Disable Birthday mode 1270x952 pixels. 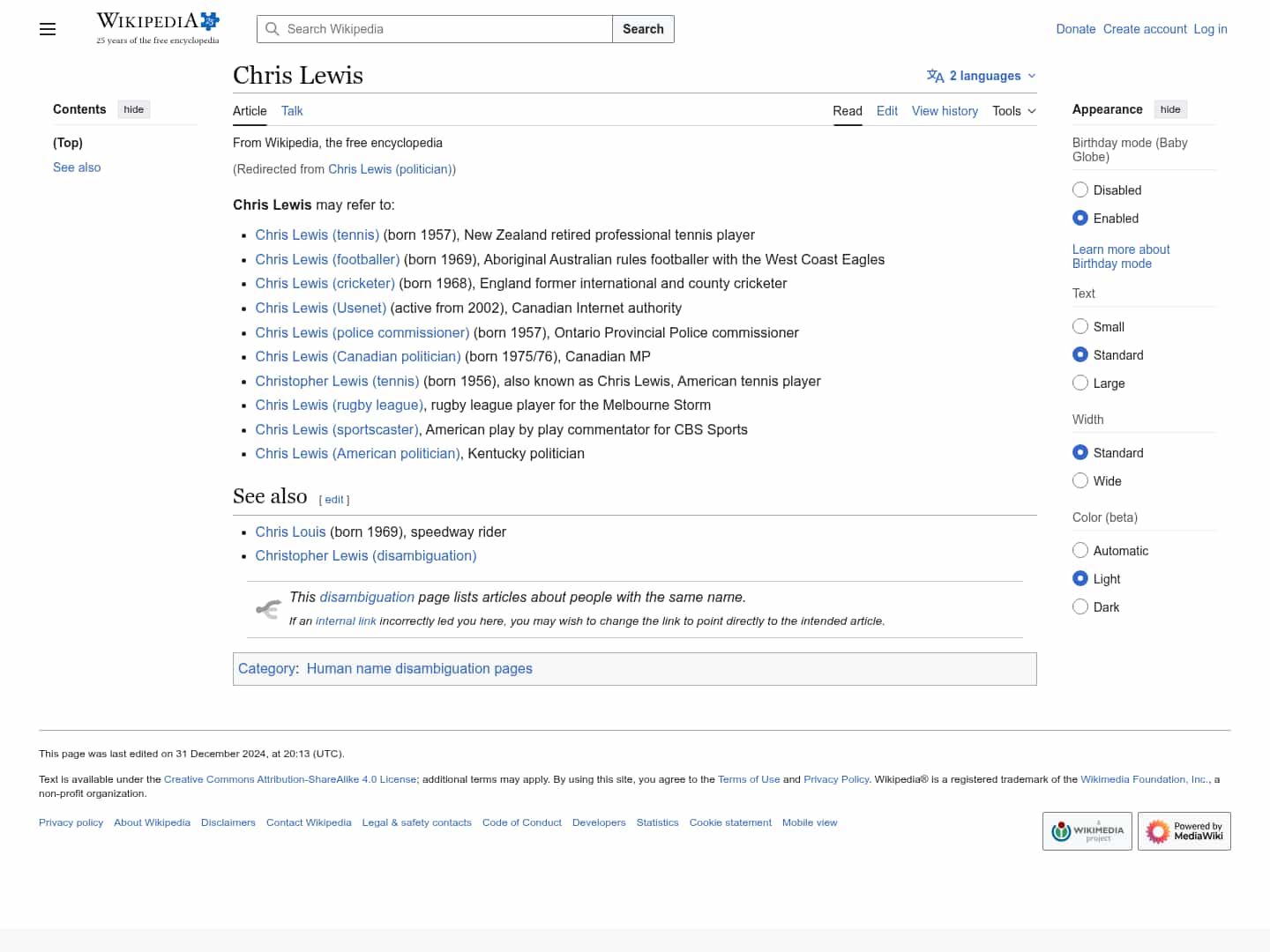1080,190
